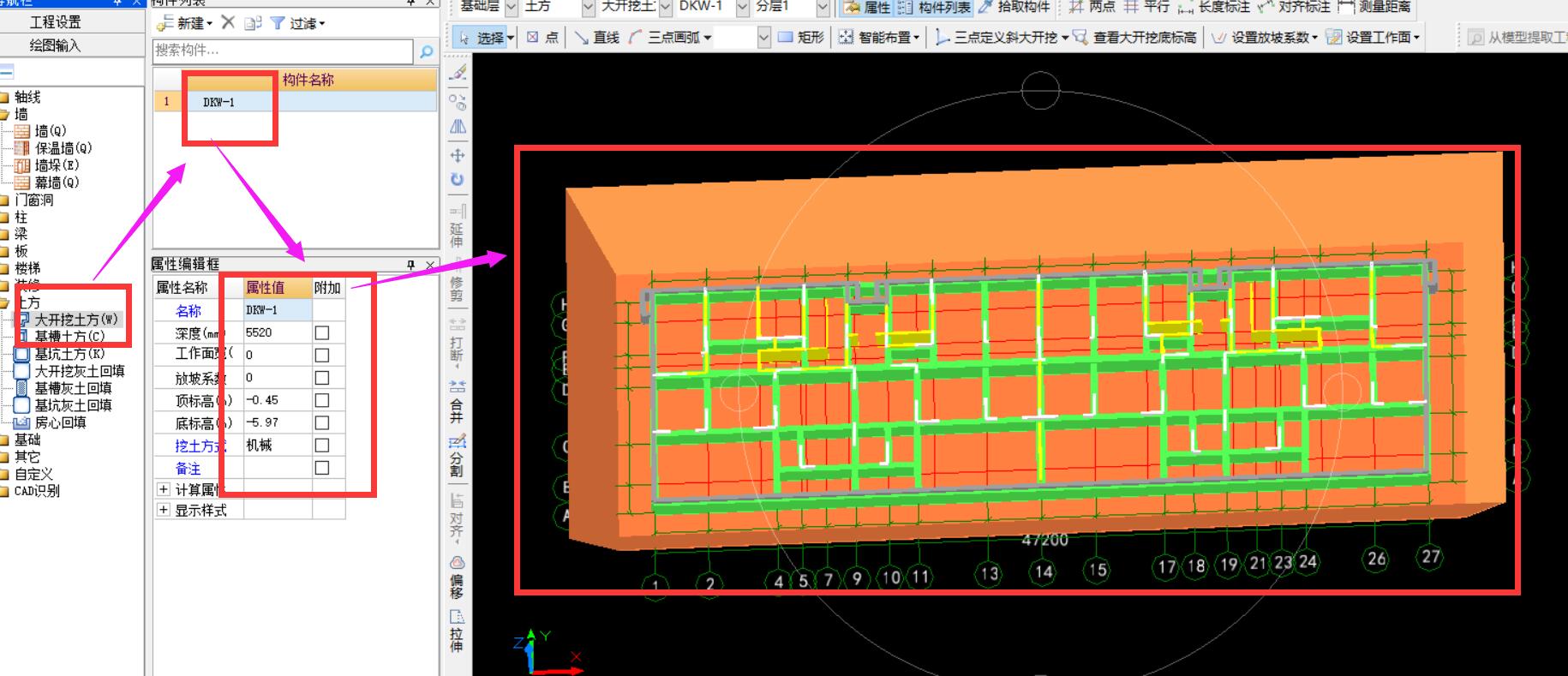Click the delete X icon in component list

click(x=228, y=22)
